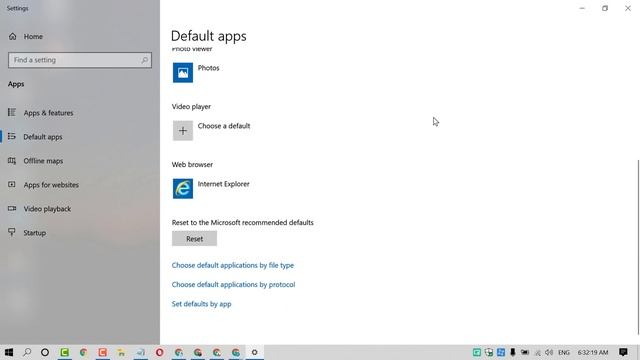
Task: Click the network tray icon
Action: click(538, 352)
